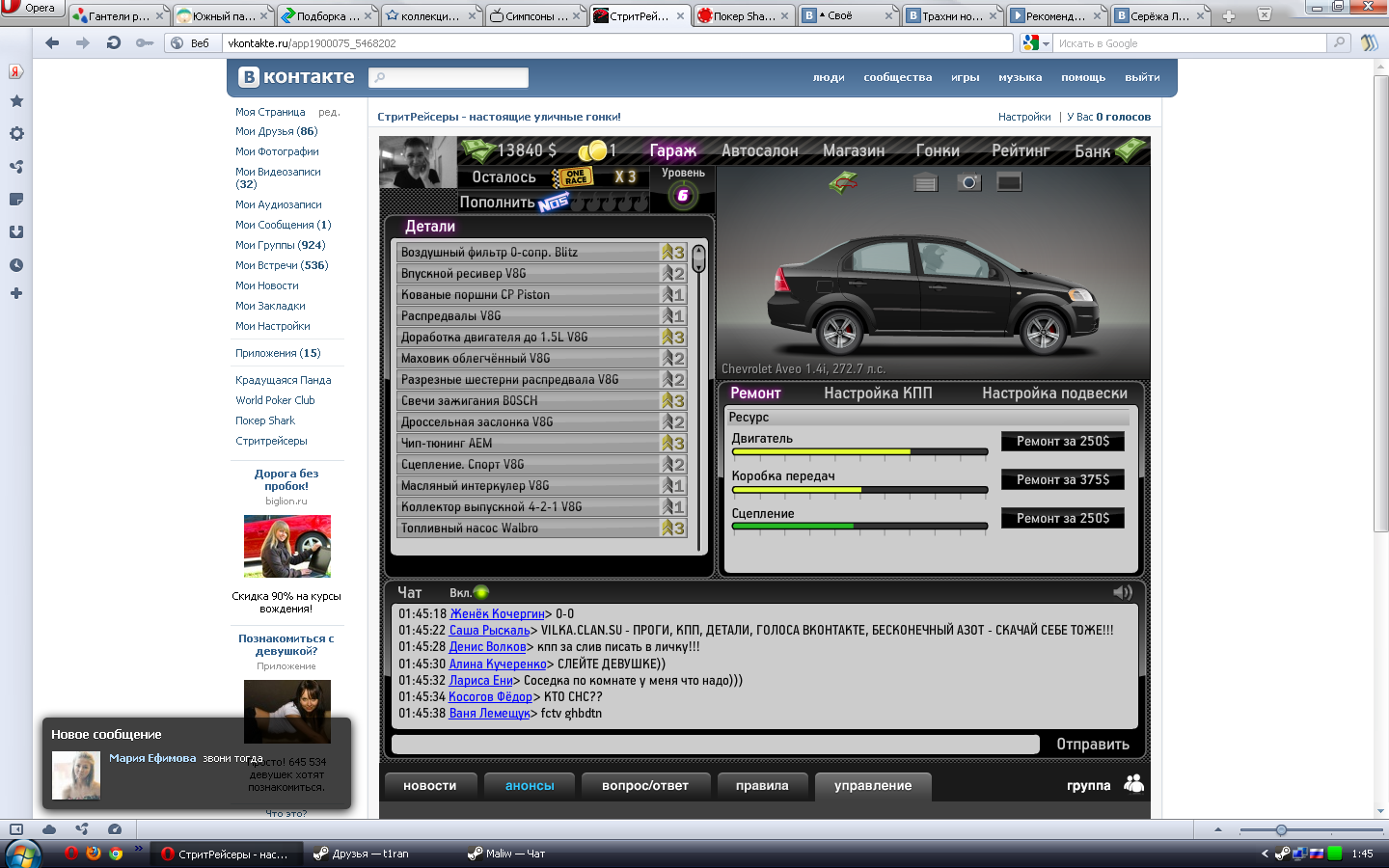Screen dimensions: 1389x868
Task: Switch to Покер Sha... browser tab
Action: click(x=743, y=16)
